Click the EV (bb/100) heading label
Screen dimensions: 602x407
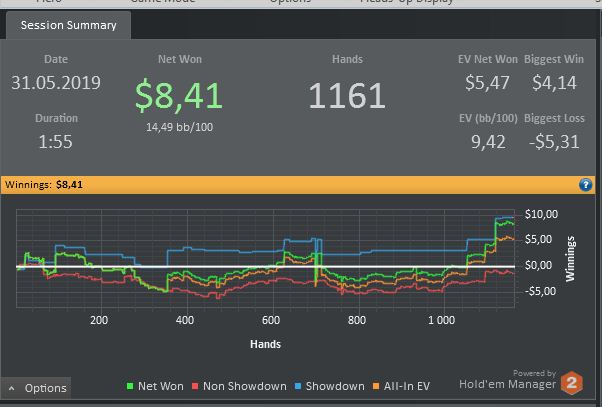[488, 118]
